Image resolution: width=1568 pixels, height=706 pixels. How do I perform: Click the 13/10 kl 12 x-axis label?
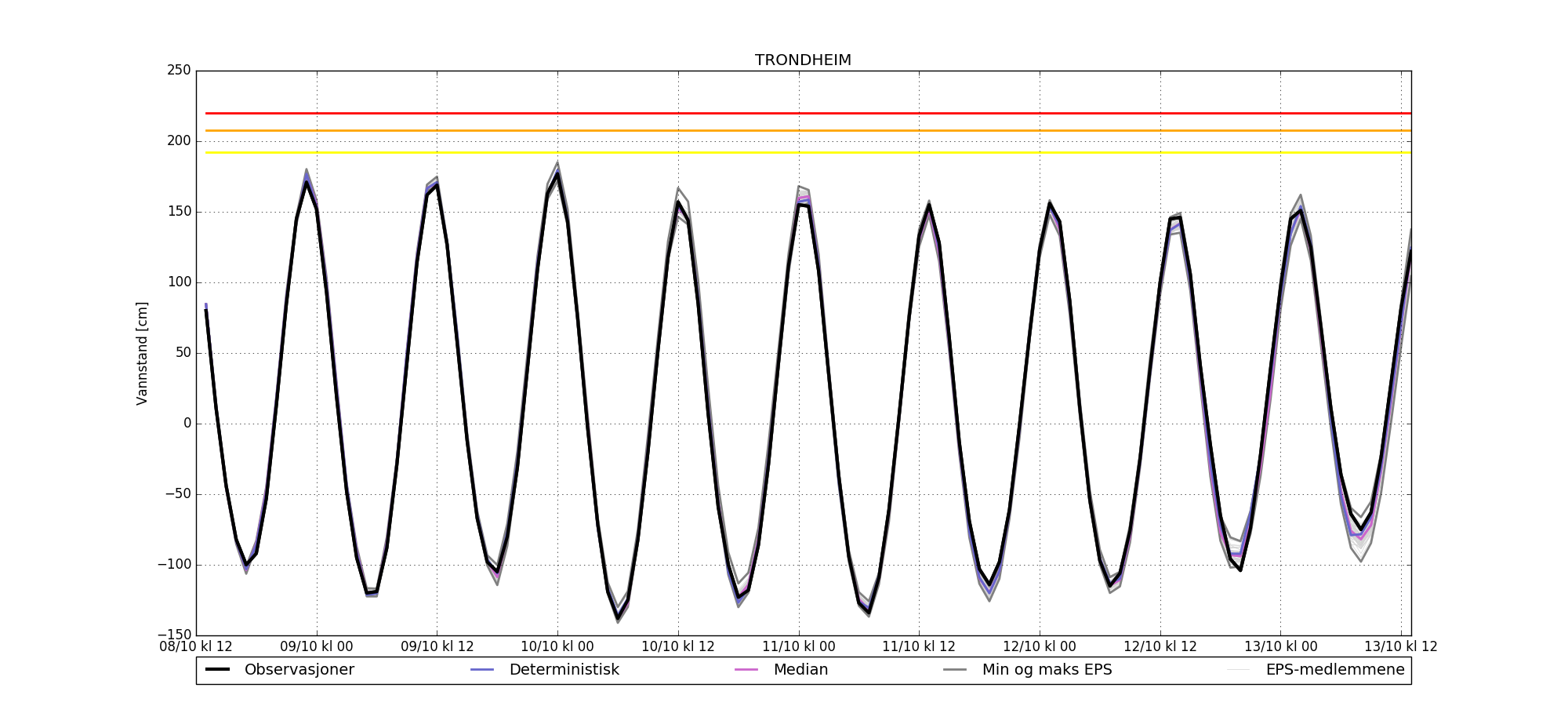1401,647
